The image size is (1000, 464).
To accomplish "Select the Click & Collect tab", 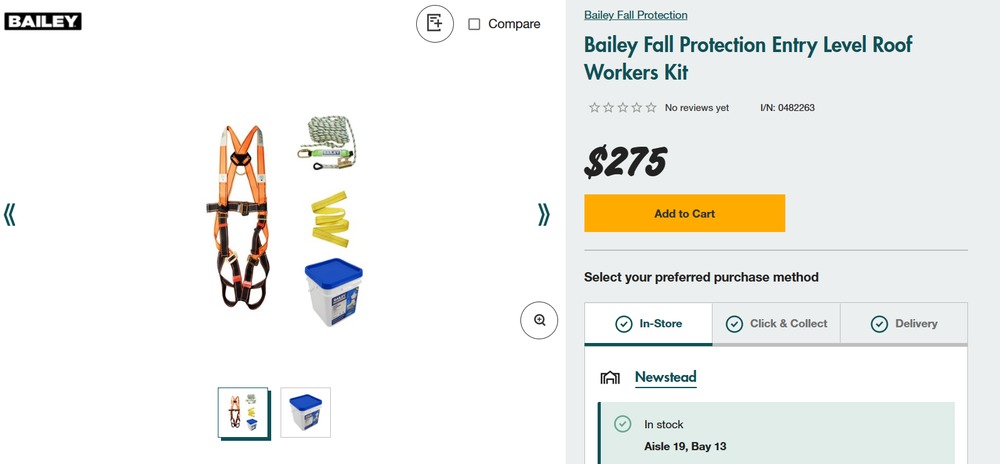I will pyautogui.click(x=776, y=324).
